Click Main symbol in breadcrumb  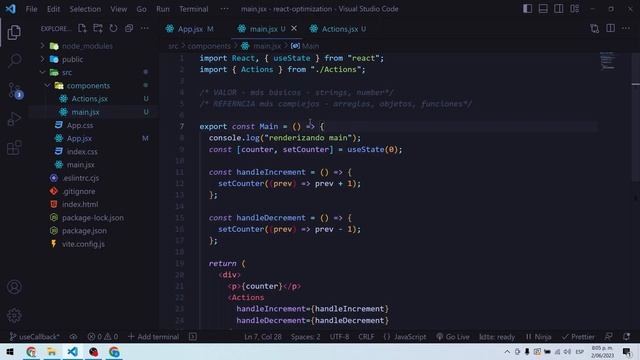pyautogui.click(x=305, y=46)
